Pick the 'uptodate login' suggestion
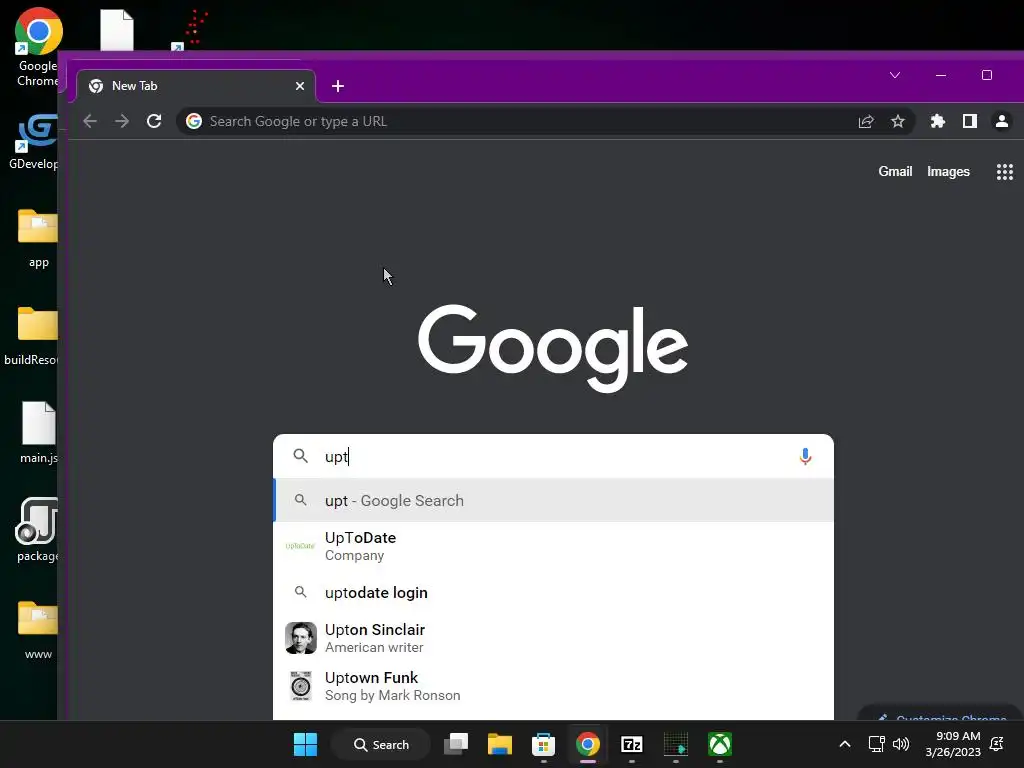The image size is (1024, 768). (553, 592)
